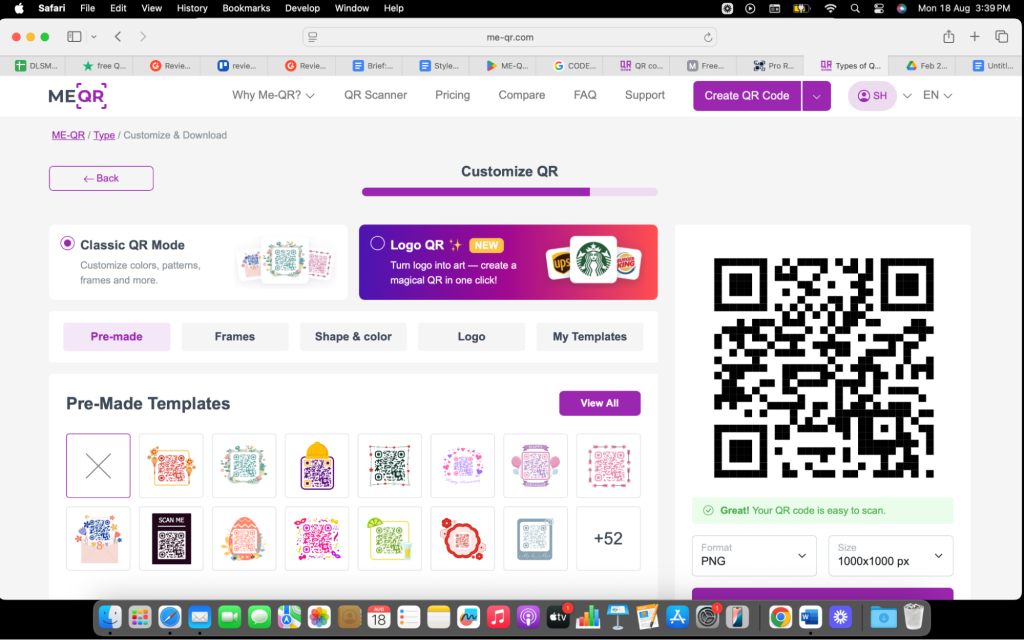Viewport: 1024px width, 640px height.
Task: Click the View All templates button
Action: (x=599, y=403)
